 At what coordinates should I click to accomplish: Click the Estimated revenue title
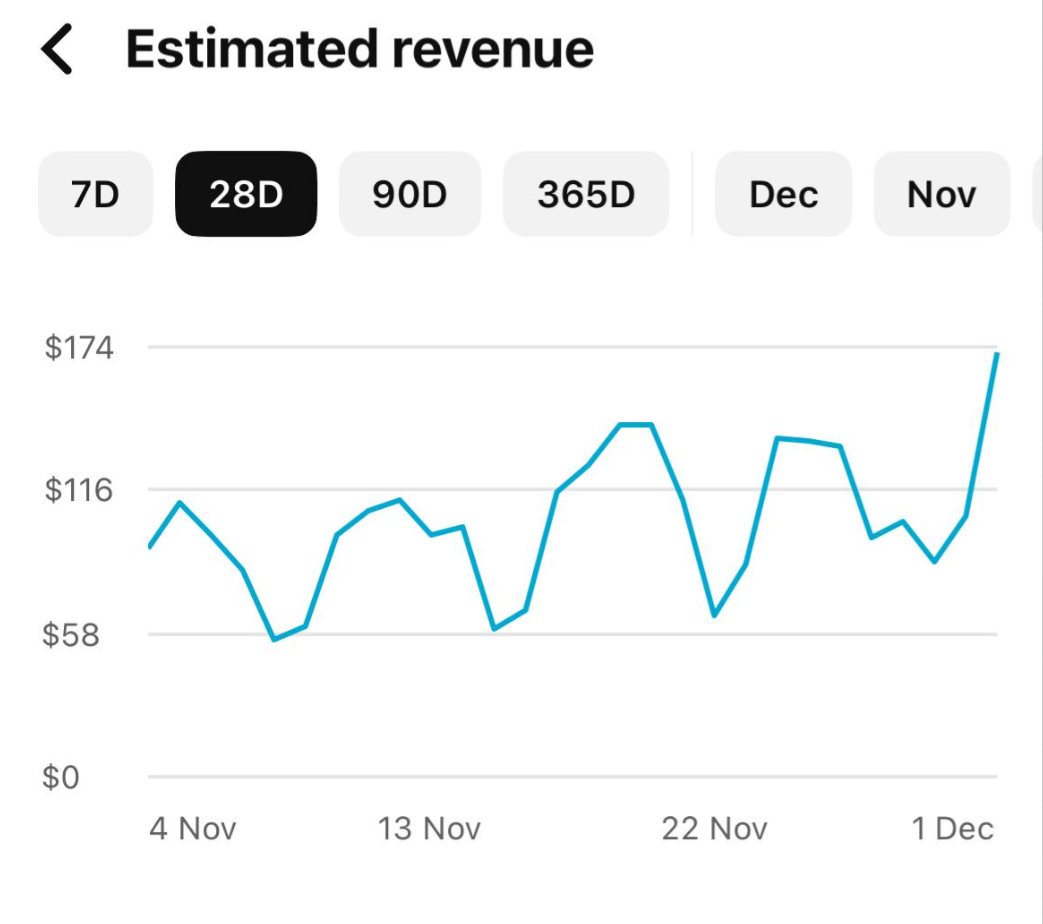pos(360,48)
